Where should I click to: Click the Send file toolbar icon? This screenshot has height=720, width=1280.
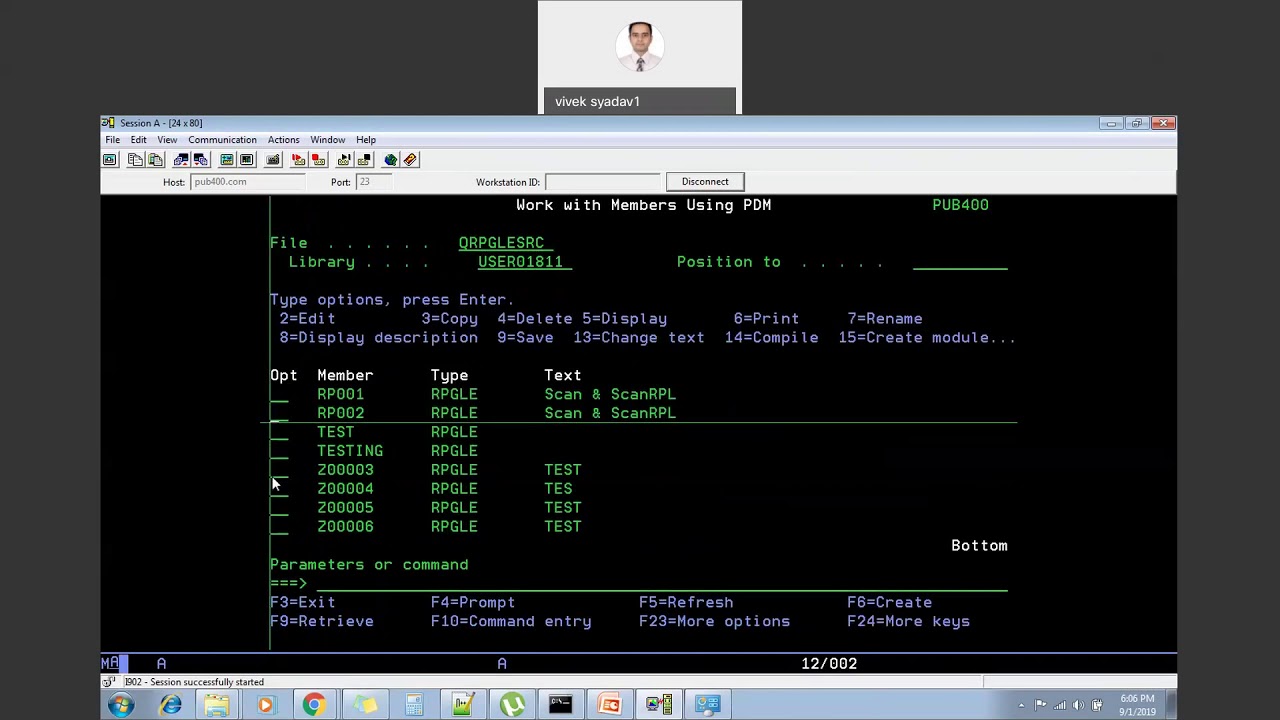(181, 160)
